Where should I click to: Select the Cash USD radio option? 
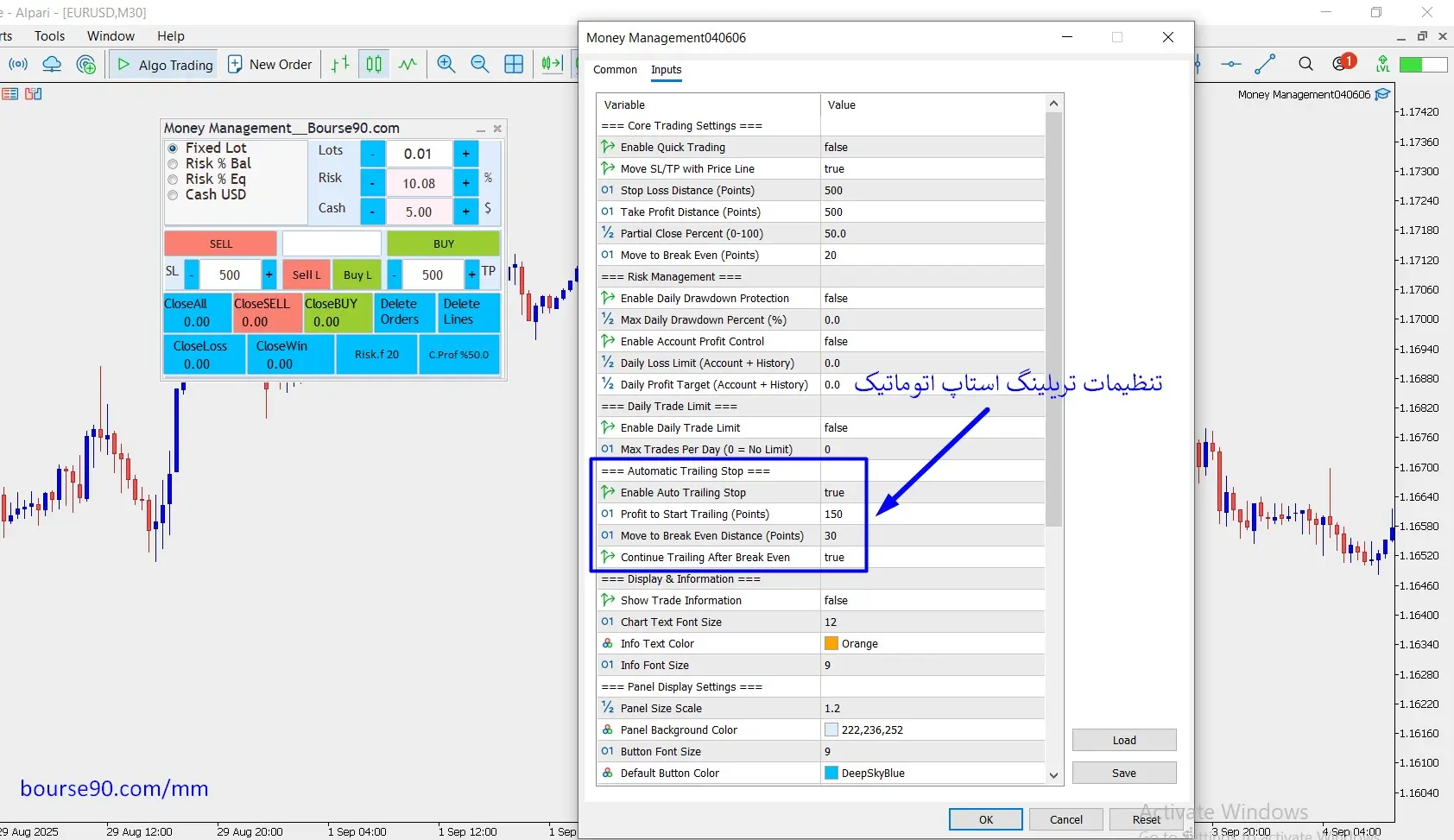tap(173, 195)
